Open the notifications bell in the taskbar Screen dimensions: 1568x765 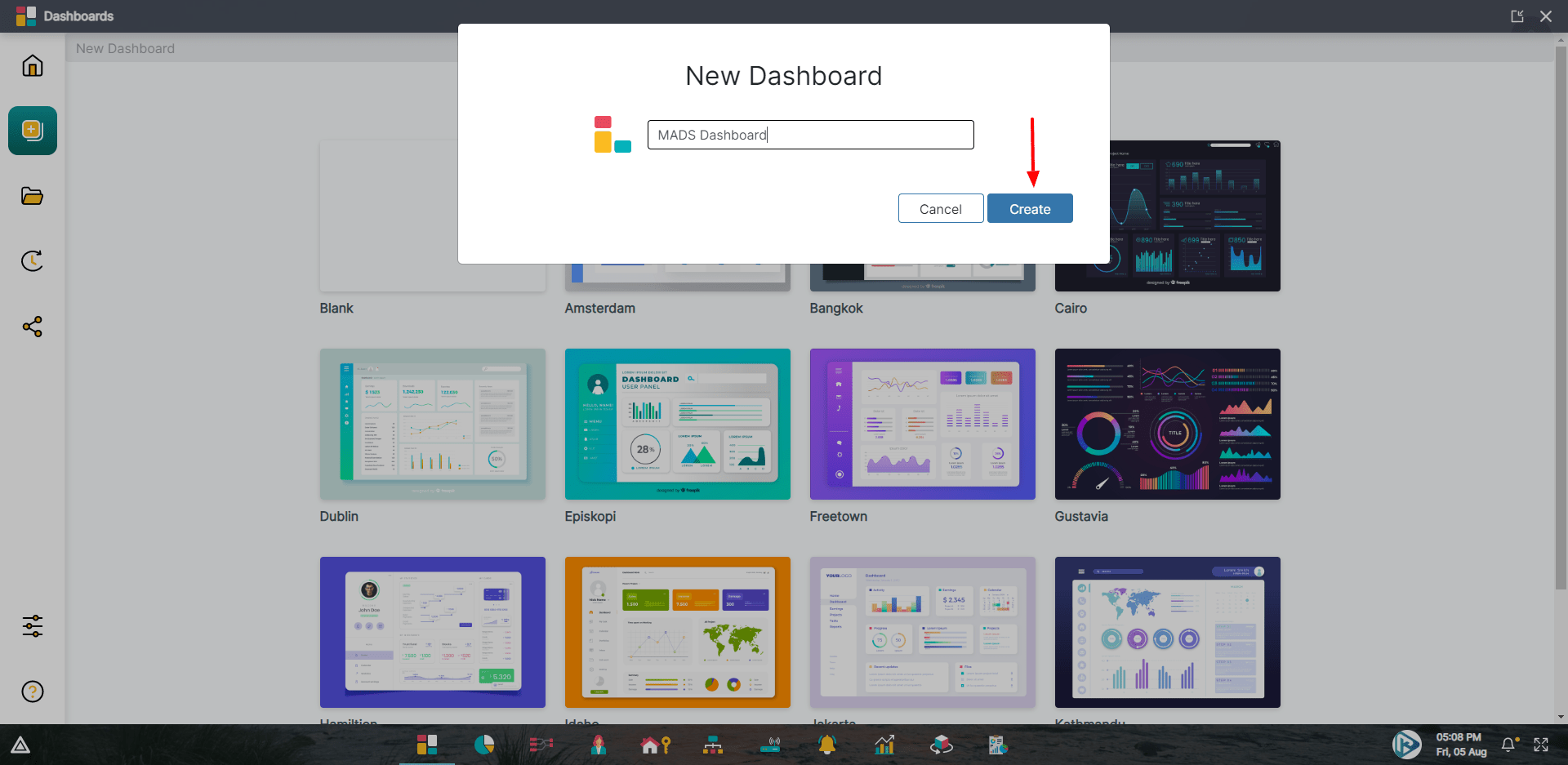click(x=826, y=745)
